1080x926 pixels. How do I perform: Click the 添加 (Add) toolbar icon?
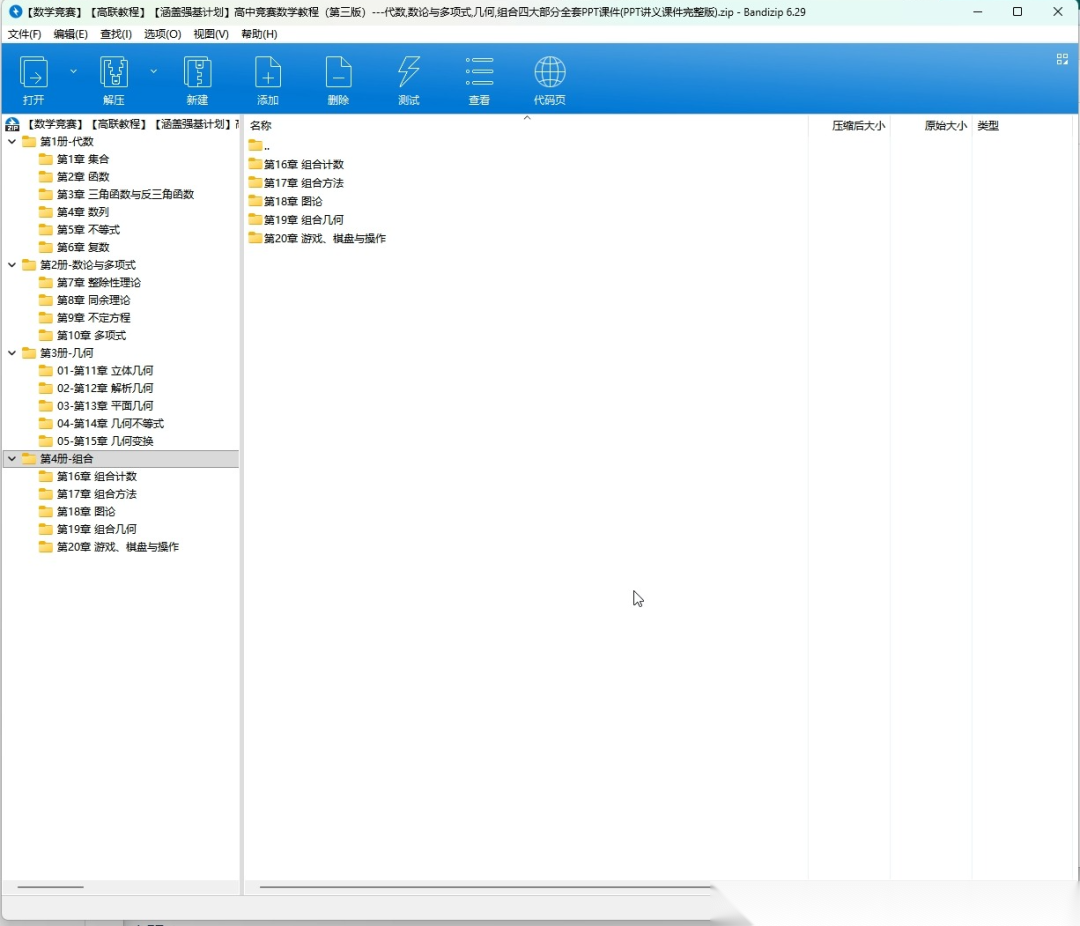tap(268, 73)
